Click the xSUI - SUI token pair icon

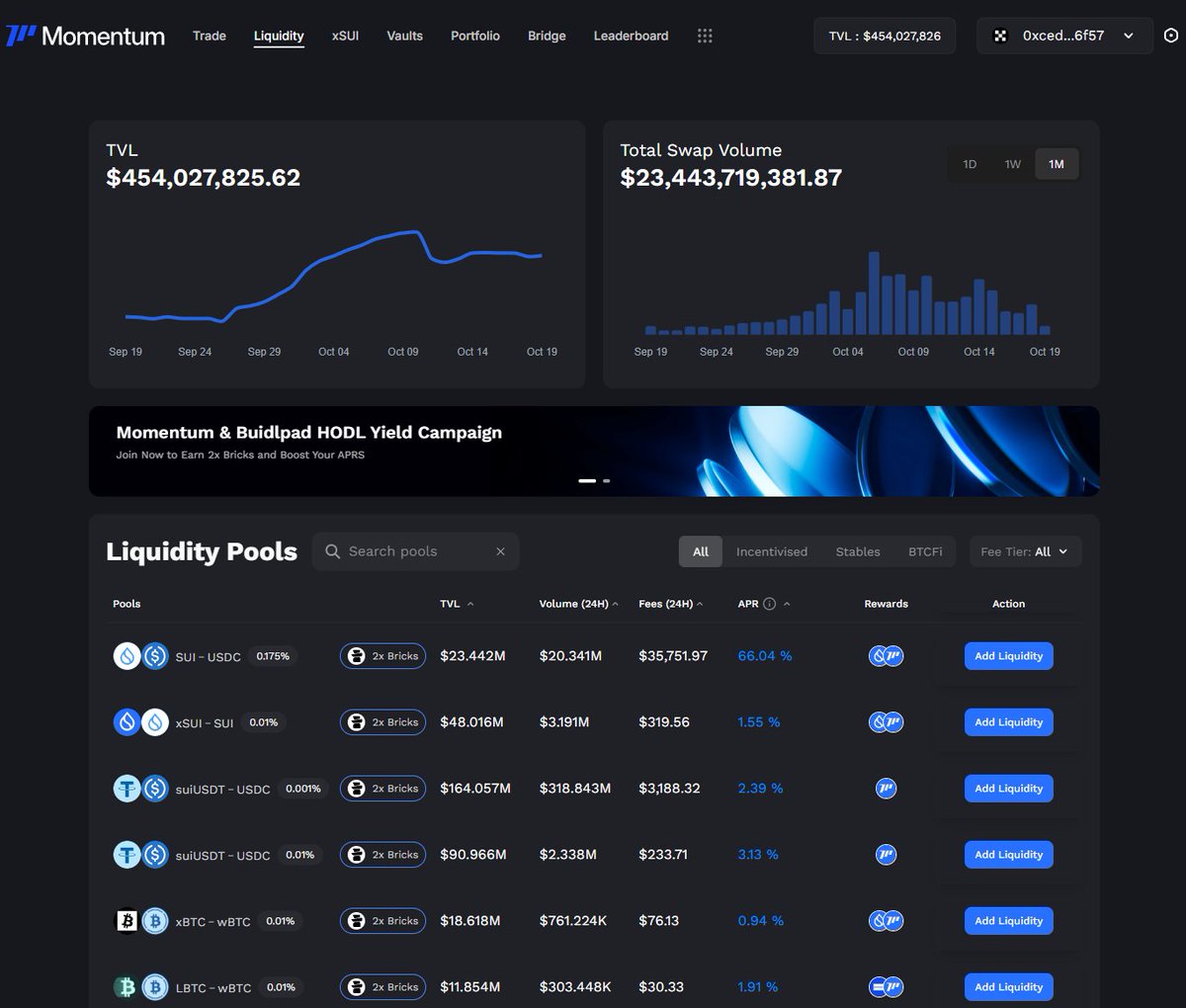pos(141,722)
